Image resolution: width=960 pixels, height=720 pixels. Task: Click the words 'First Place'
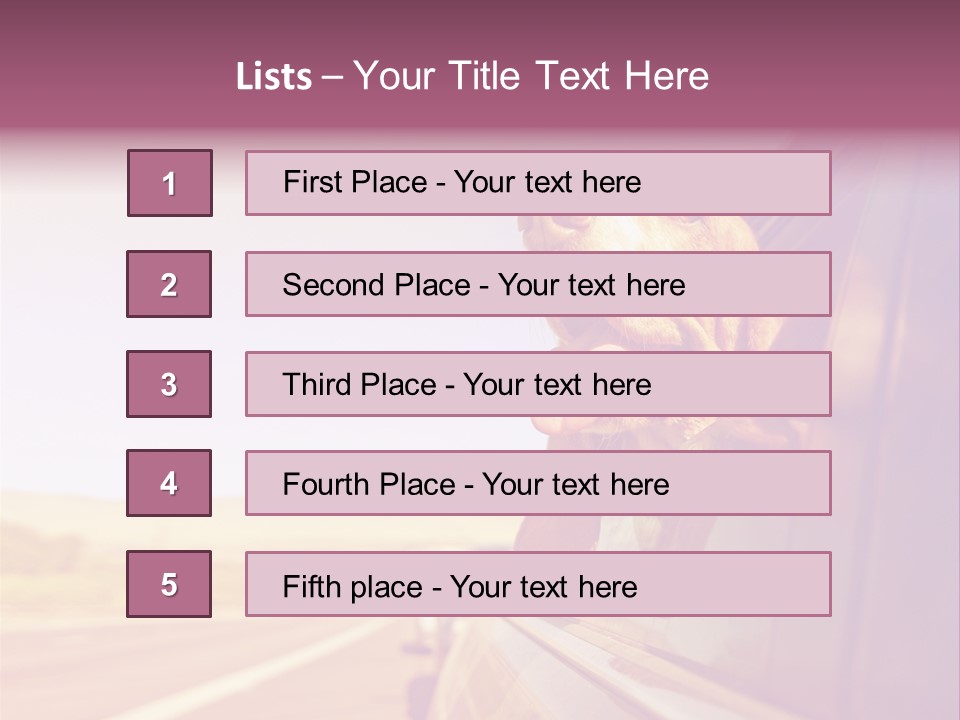coord(355,182)
